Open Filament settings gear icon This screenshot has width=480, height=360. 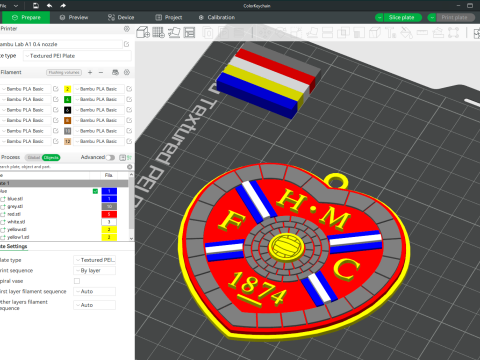pos(127,72)
